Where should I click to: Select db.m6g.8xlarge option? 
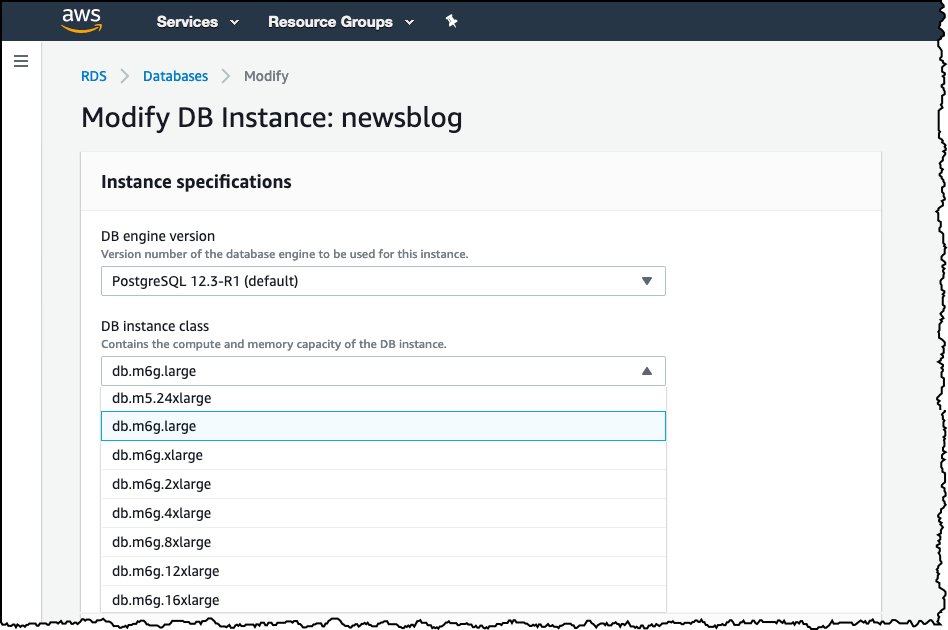pos(383,542)
